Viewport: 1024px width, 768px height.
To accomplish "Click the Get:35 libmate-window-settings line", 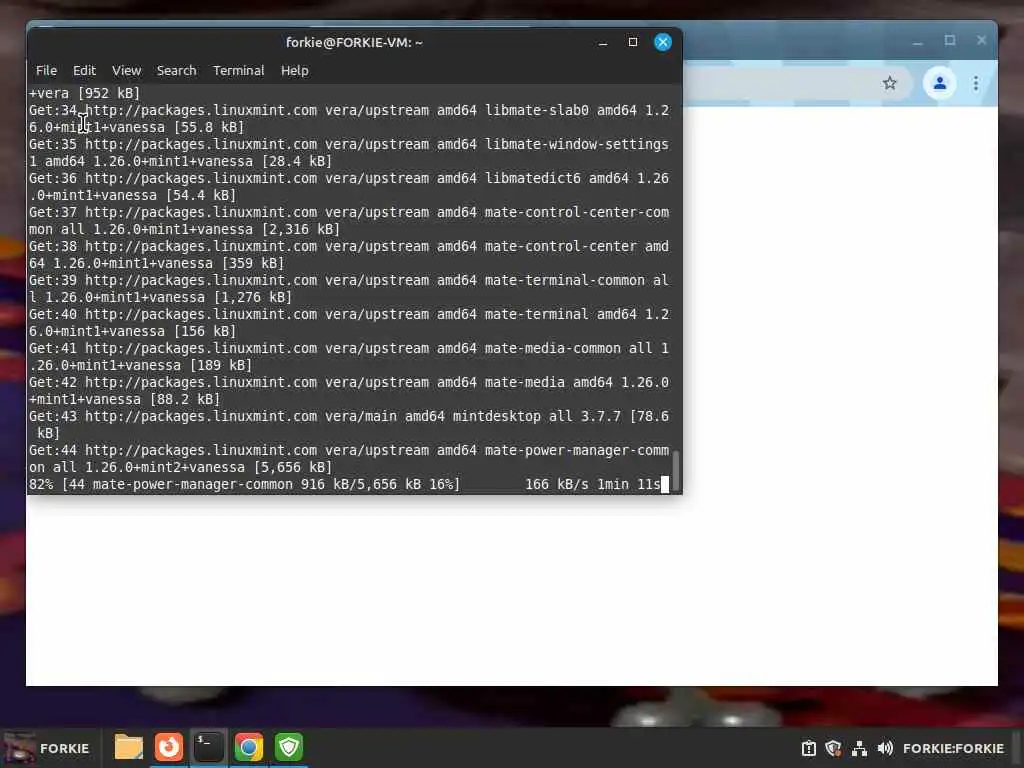I will tap(349, 153).
